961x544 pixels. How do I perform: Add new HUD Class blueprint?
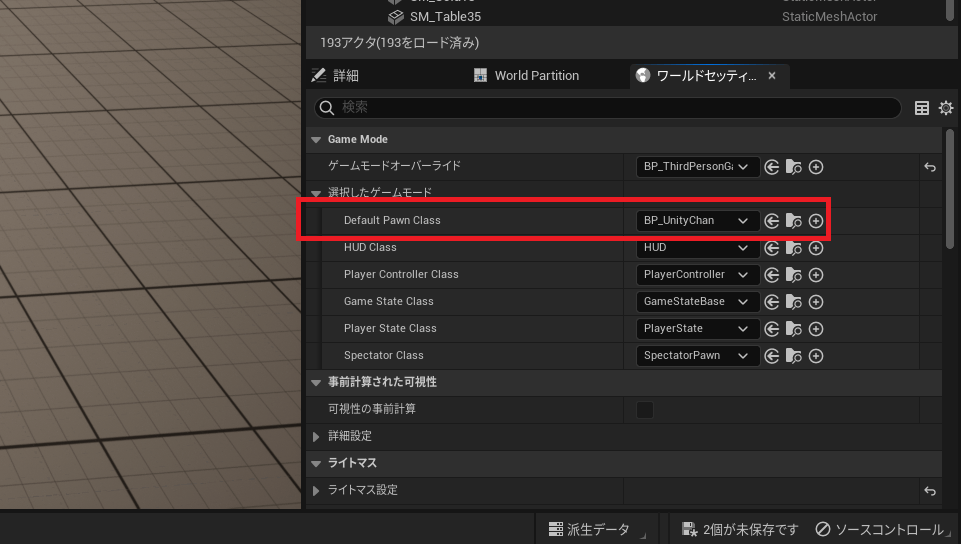pyautogui.click(x=816, y=247)
